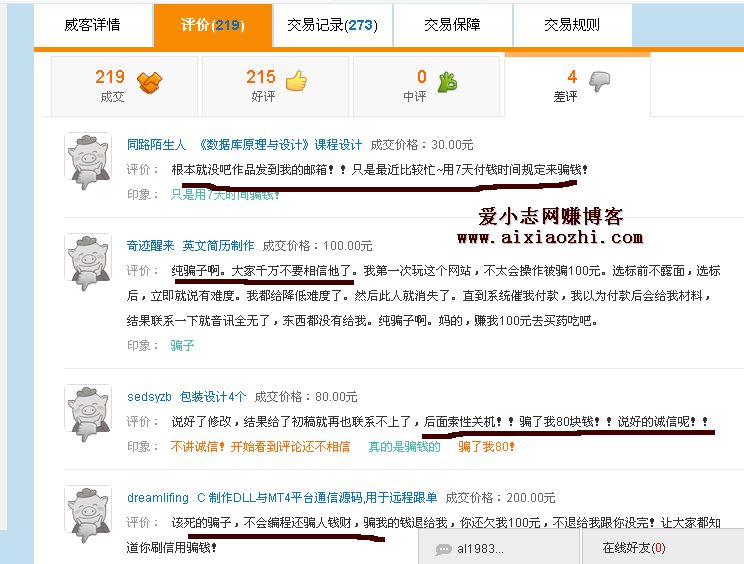Open 同路陌生人's pig avatar
The height and width of the screenshot is (564, 744).
88,162
